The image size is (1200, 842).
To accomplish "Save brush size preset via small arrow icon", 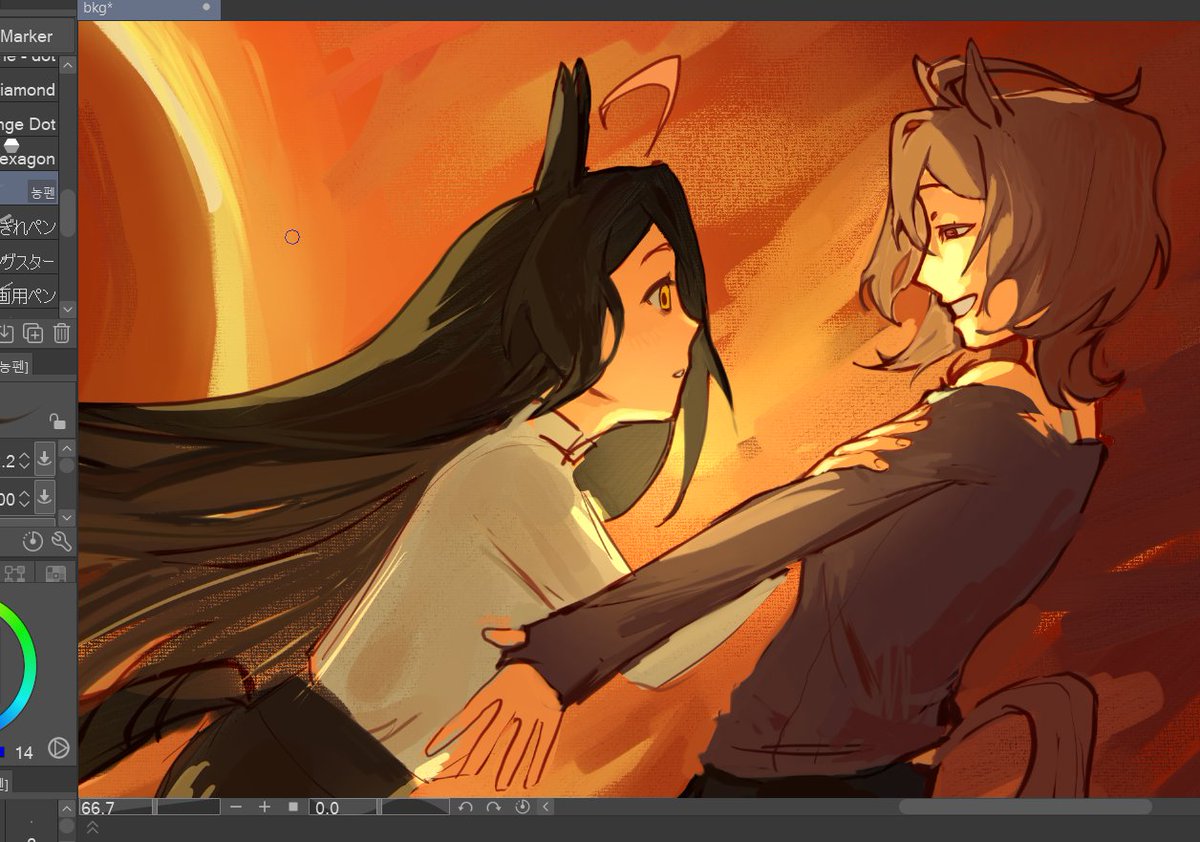I will click(x=45, y=459).
